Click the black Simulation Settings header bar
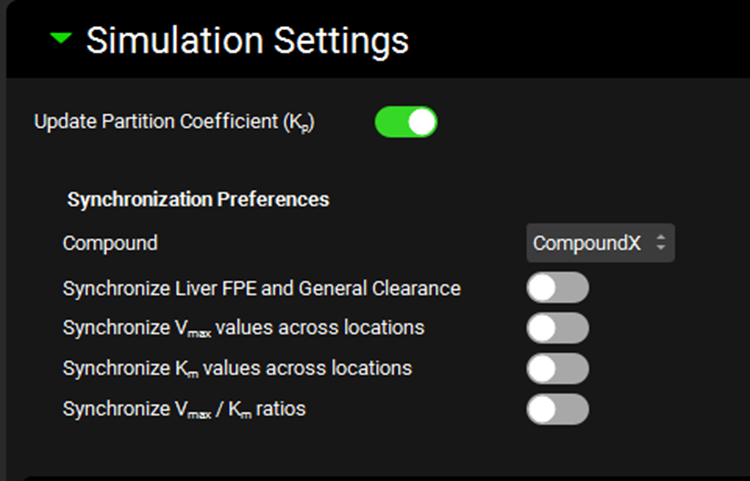 (580, 40)
